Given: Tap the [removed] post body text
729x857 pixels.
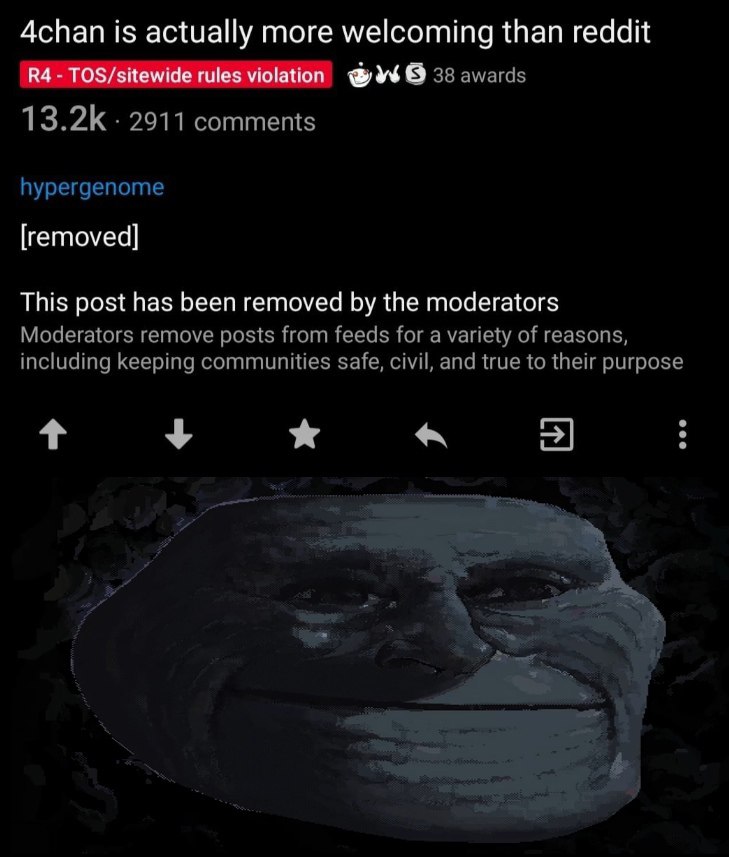Looking at the screenshot, I should [x=80, y=237].
